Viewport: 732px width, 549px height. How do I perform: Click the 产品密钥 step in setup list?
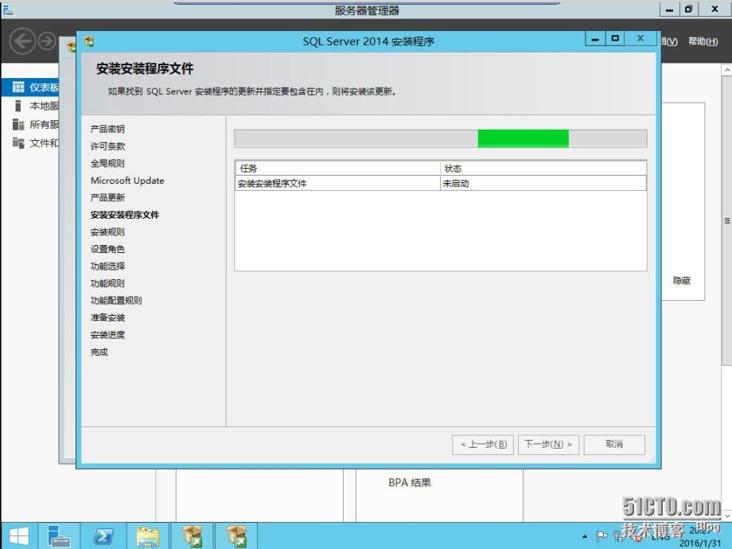(x=107, y=129)
